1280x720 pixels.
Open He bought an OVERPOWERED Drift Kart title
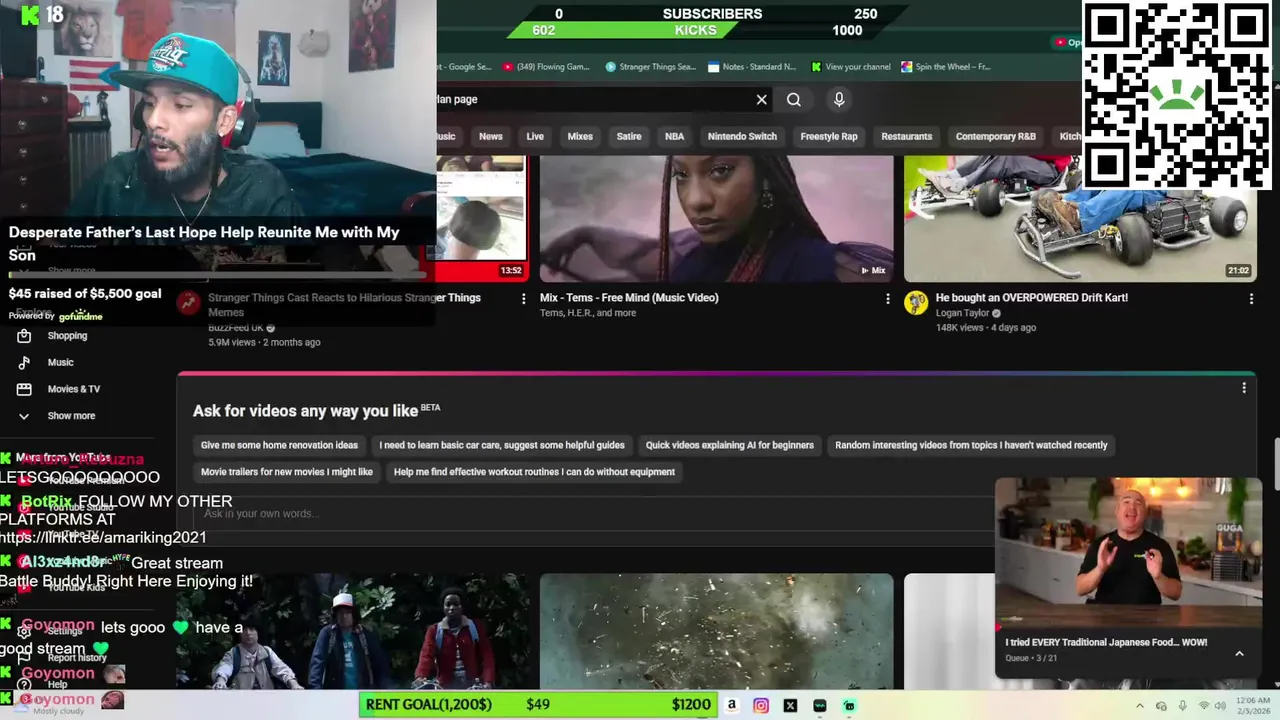tap(1032, 298)
